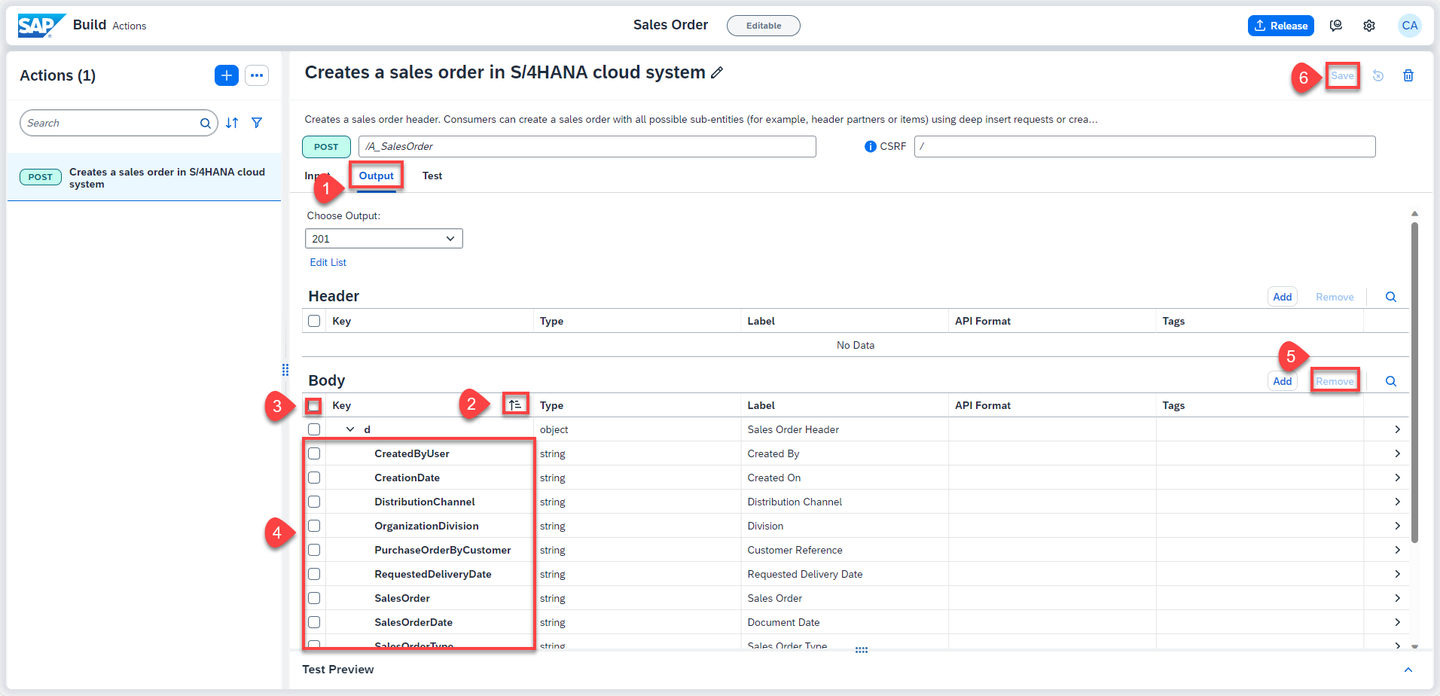Viewport: 1440px width, 696px height.
Task: Open details arrow for d row
Action: (1397, 430)
